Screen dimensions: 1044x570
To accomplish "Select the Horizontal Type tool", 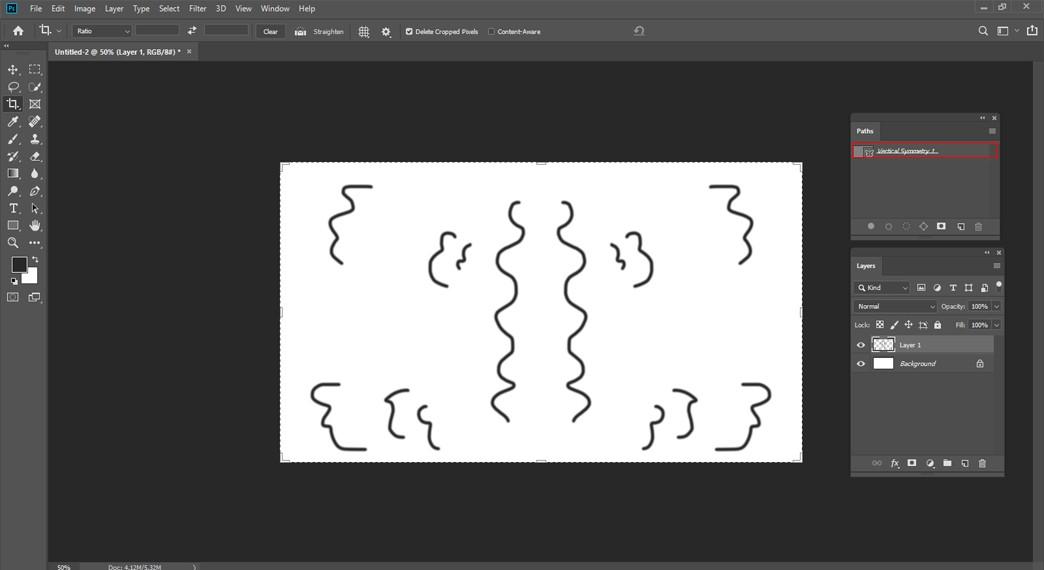I will [13, 208].
